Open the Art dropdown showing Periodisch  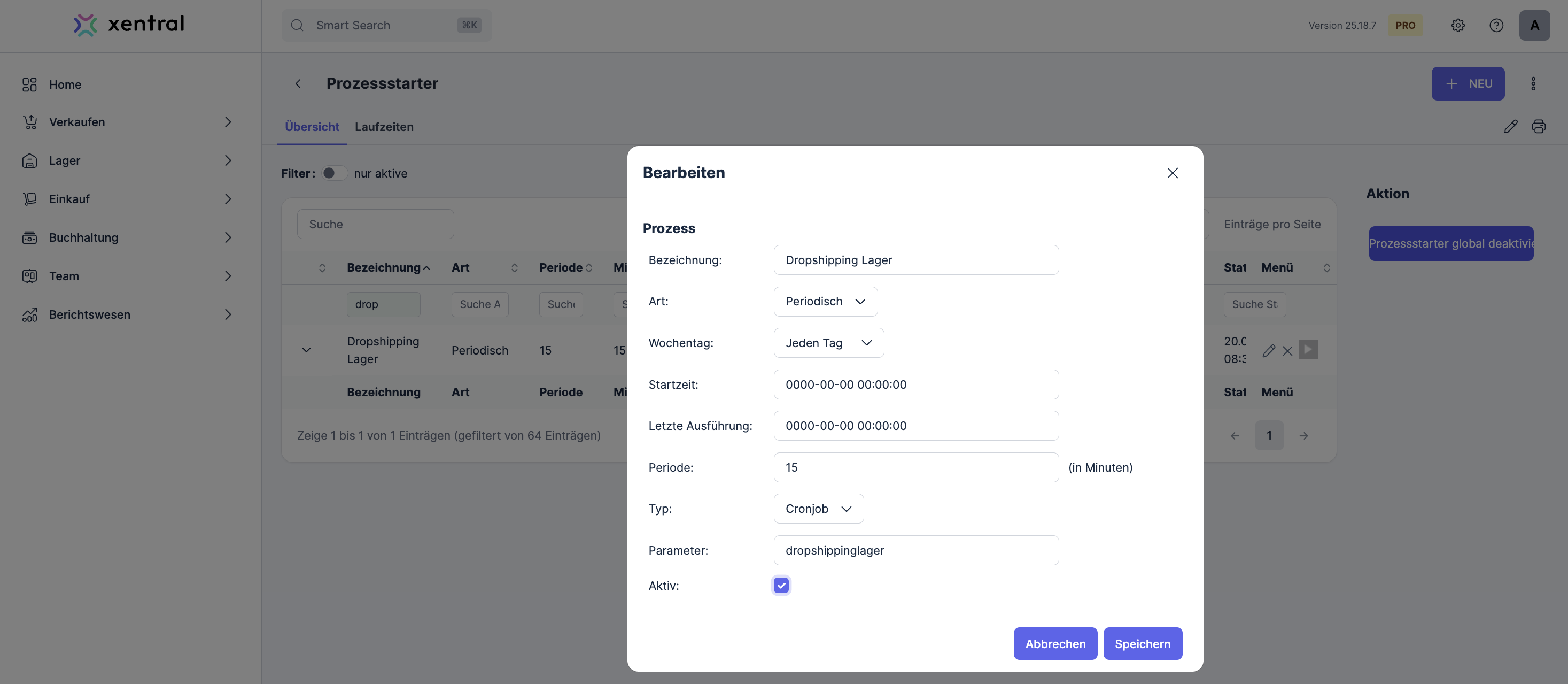825,302
